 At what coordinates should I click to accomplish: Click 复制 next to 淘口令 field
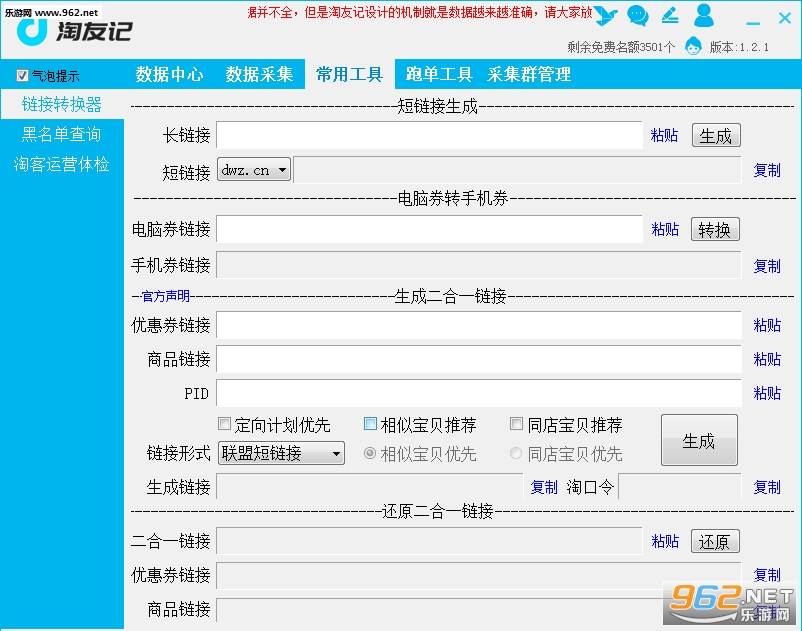tap(767, 487)
